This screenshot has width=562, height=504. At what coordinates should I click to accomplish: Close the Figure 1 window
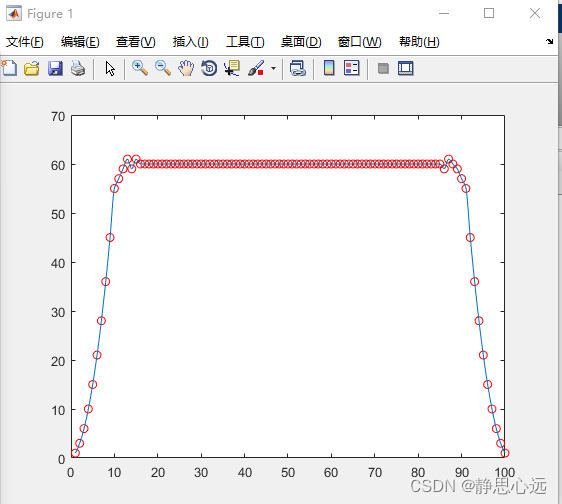click(x=535, y=13)
